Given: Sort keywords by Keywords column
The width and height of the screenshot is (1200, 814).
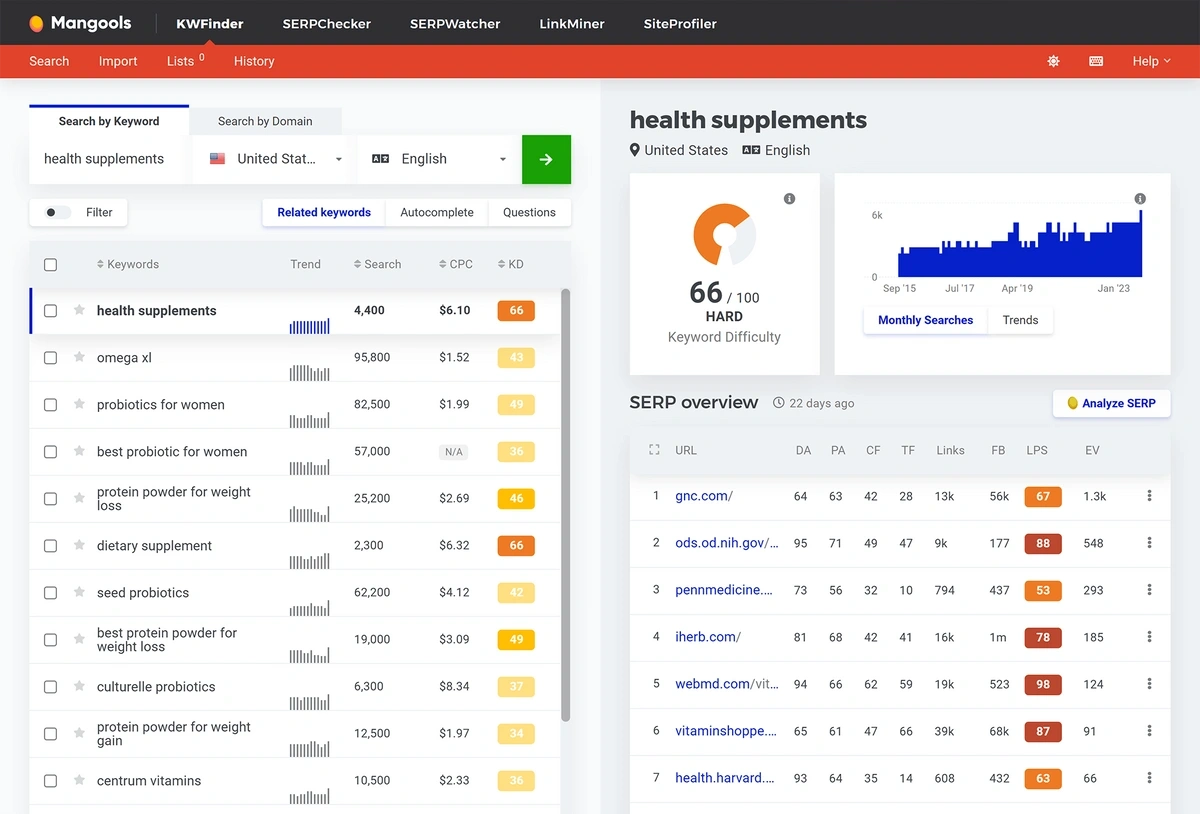Looking at the screenshot, I should [128, 264].
